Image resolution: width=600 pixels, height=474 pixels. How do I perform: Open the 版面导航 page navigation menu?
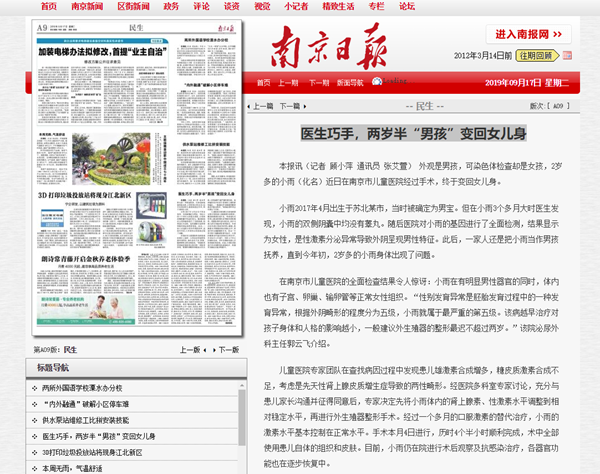click(x=349, y=83)
